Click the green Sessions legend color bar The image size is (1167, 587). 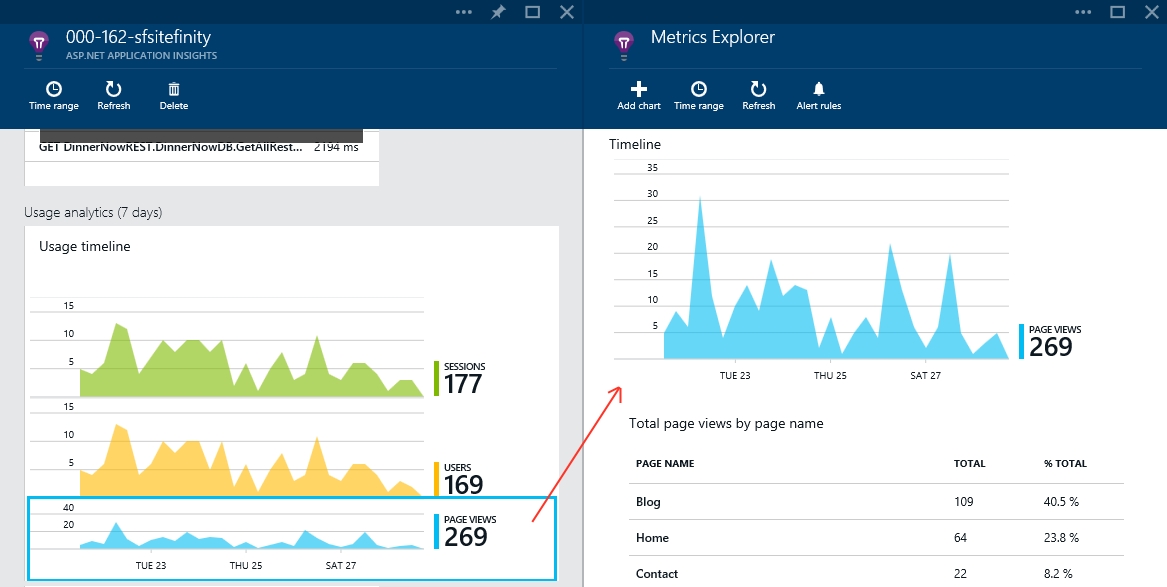pos(437,378)
